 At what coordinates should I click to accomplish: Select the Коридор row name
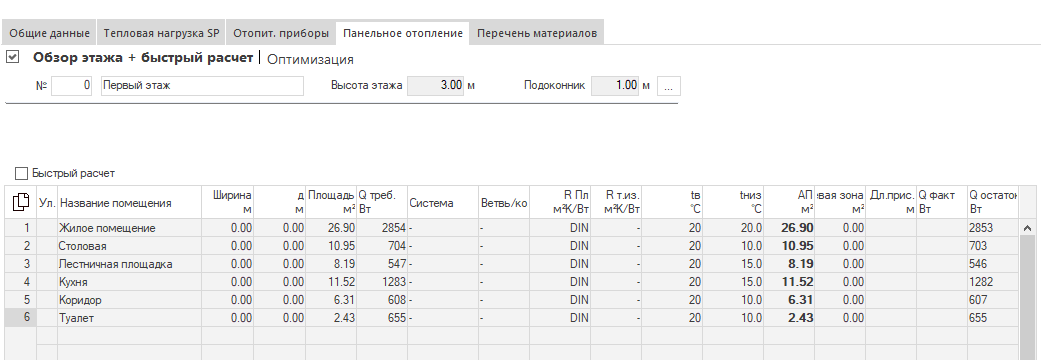click(80, 300)
